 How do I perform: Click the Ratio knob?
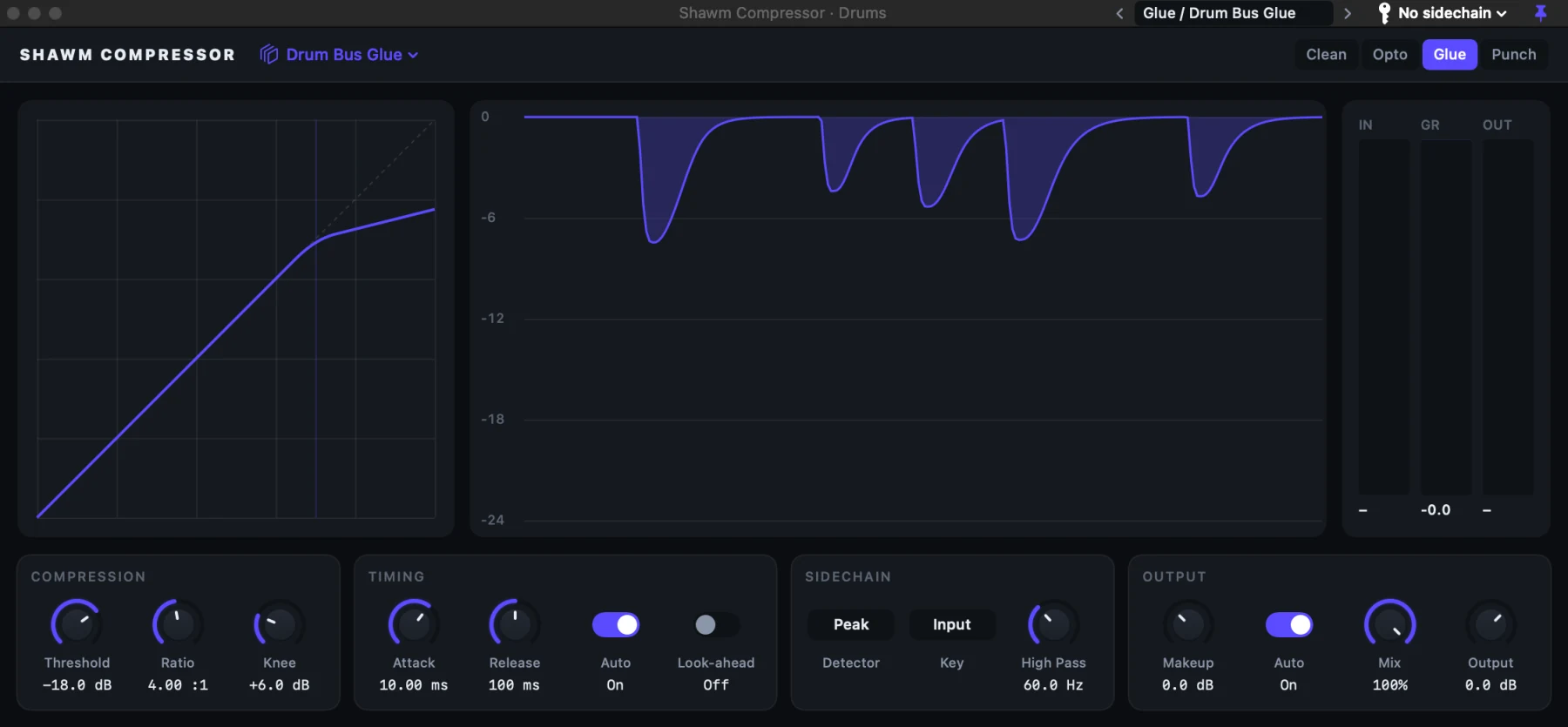[178, 624]
